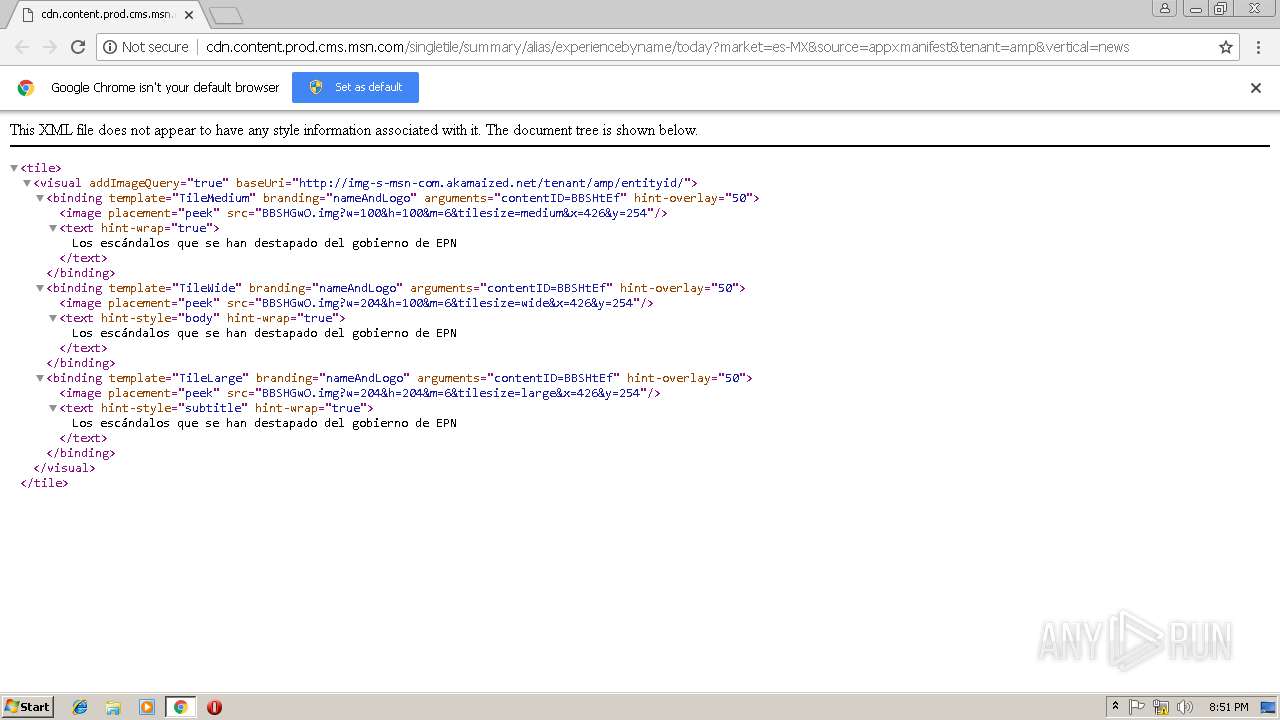Switch to Chrome taskbar button
This screenshot has width=1280, height=720.
(180, 707)
